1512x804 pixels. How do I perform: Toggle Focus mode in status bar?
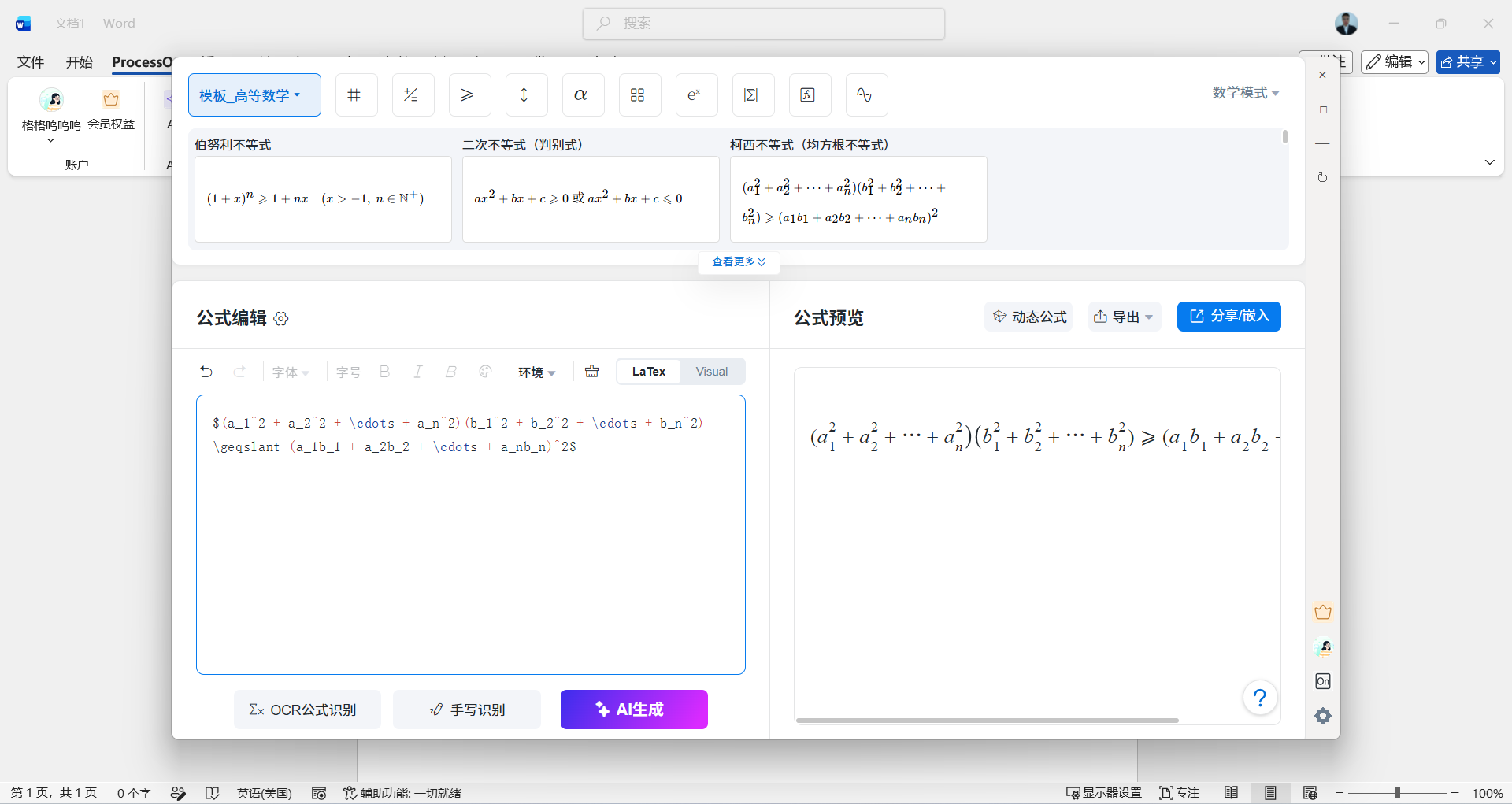(x=1179, y=793)
